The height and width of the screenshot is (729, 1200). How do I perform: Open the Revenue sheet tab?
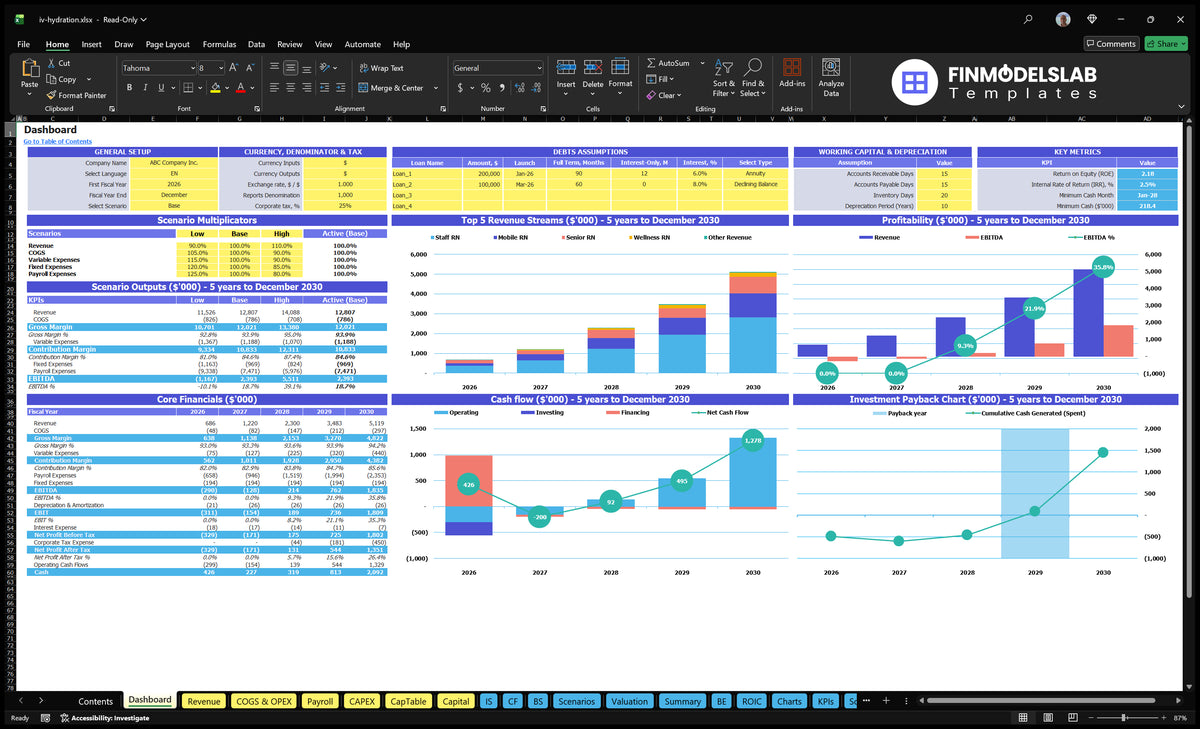204,701
